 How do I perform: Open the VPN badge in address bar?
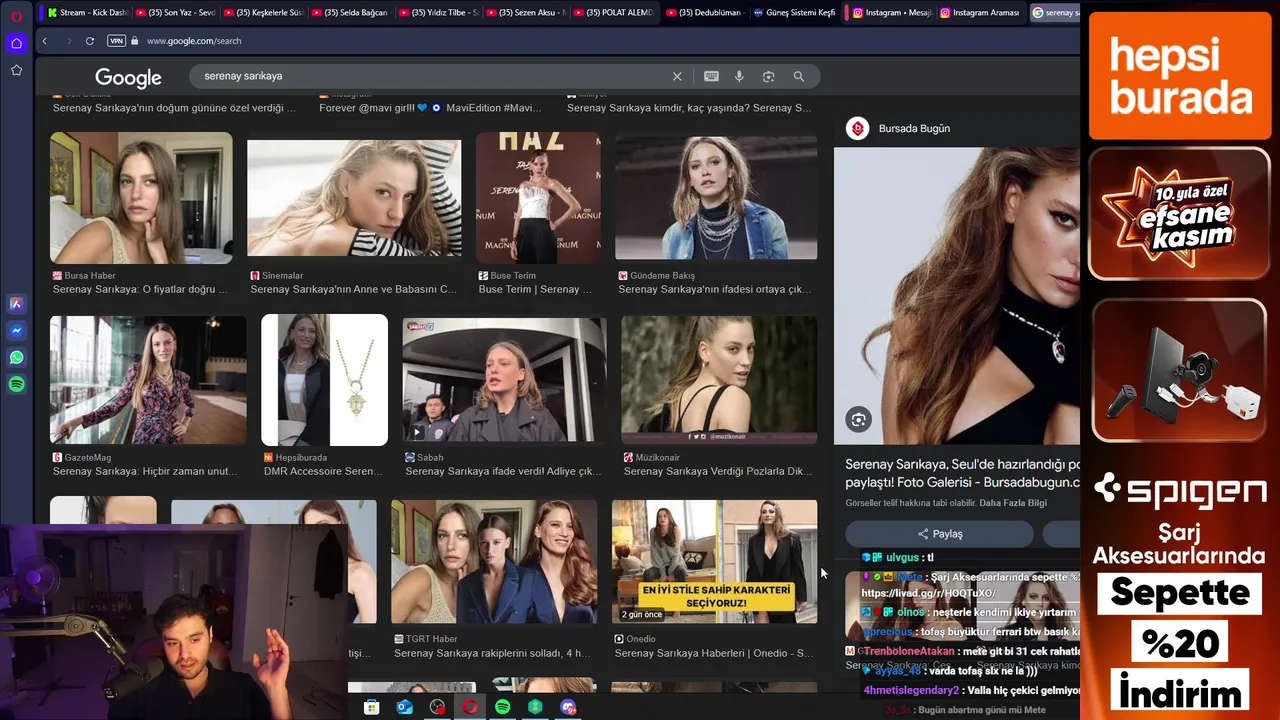click(117, 41)
